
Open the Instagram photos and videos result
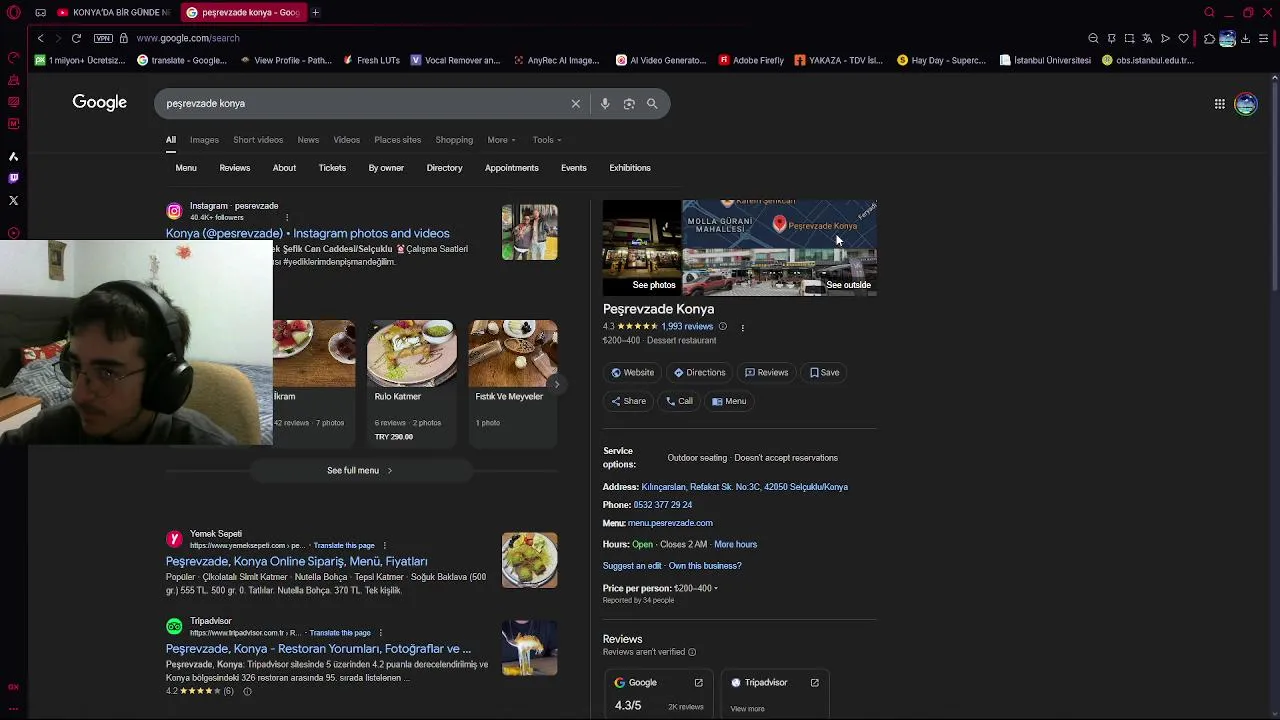tap(308, 233)
